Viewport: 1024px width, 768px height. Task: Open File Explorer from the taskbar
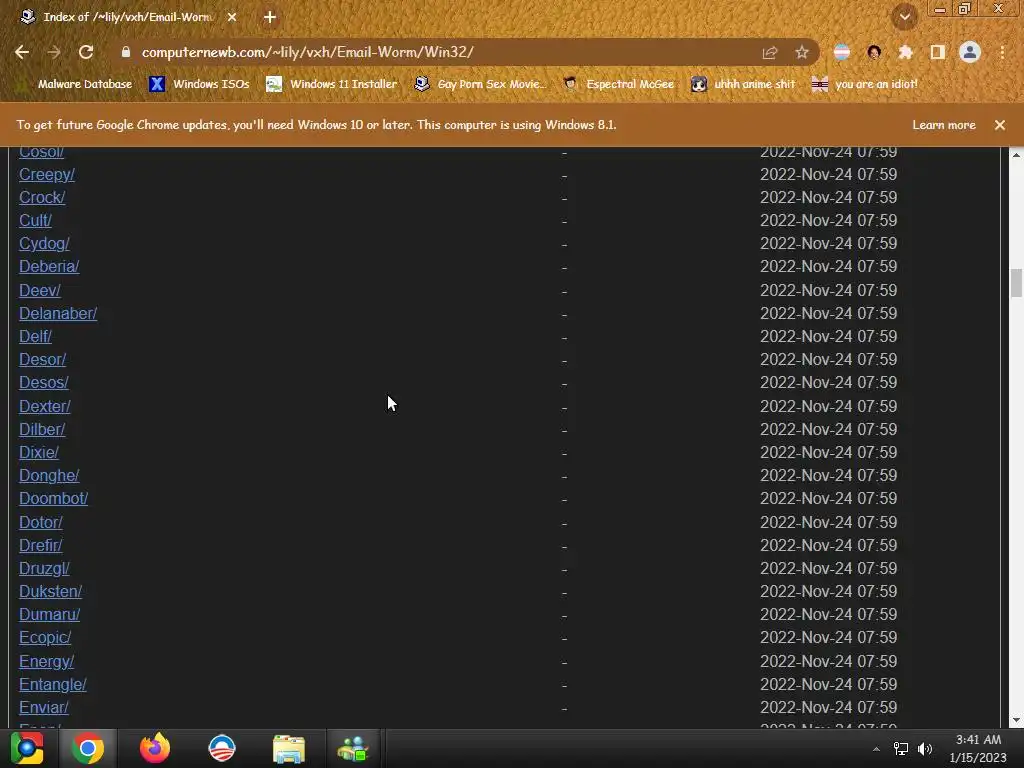pos(289,749)
